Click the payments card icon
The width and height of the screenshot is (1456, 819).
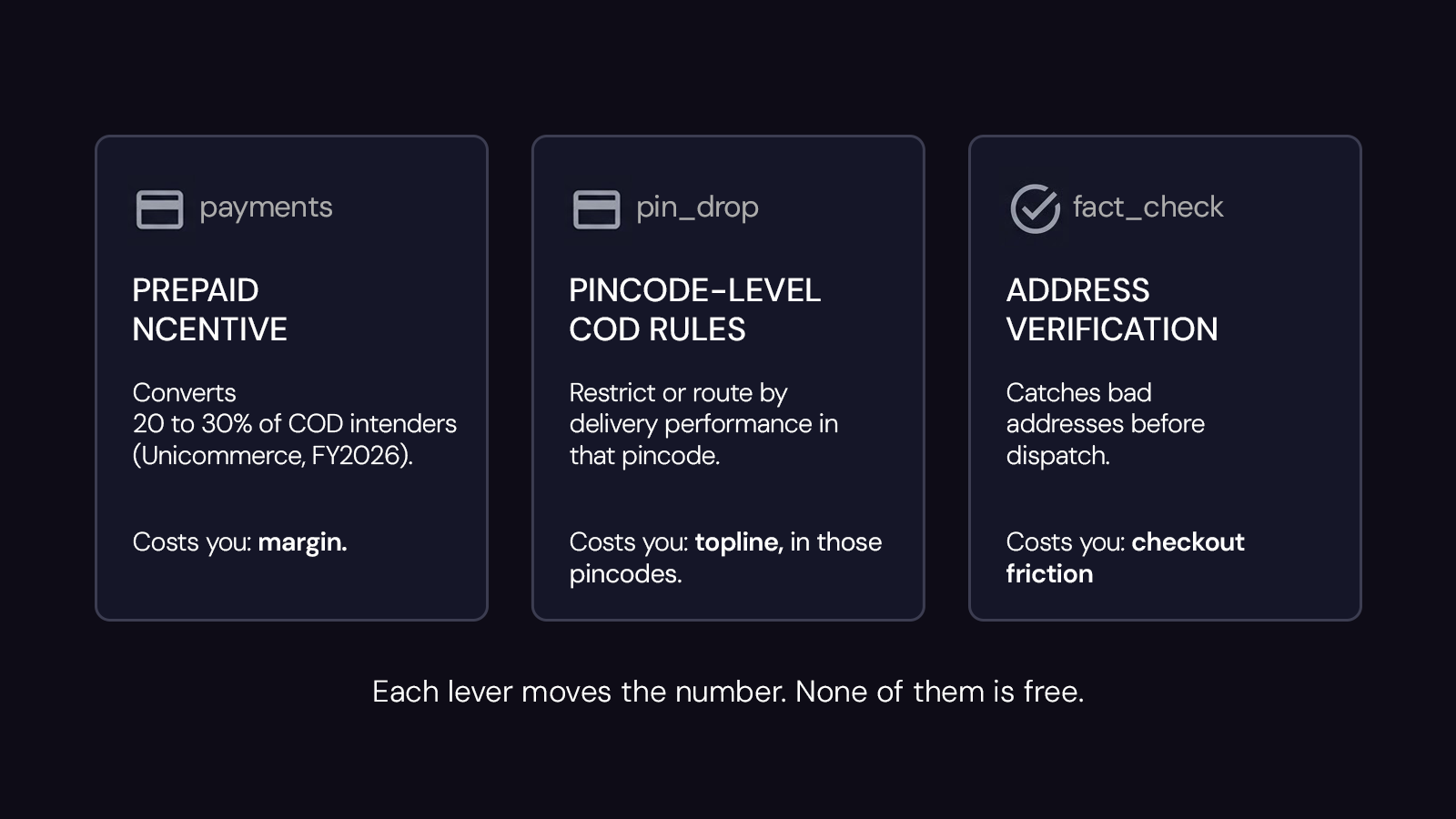click(159, 209)
